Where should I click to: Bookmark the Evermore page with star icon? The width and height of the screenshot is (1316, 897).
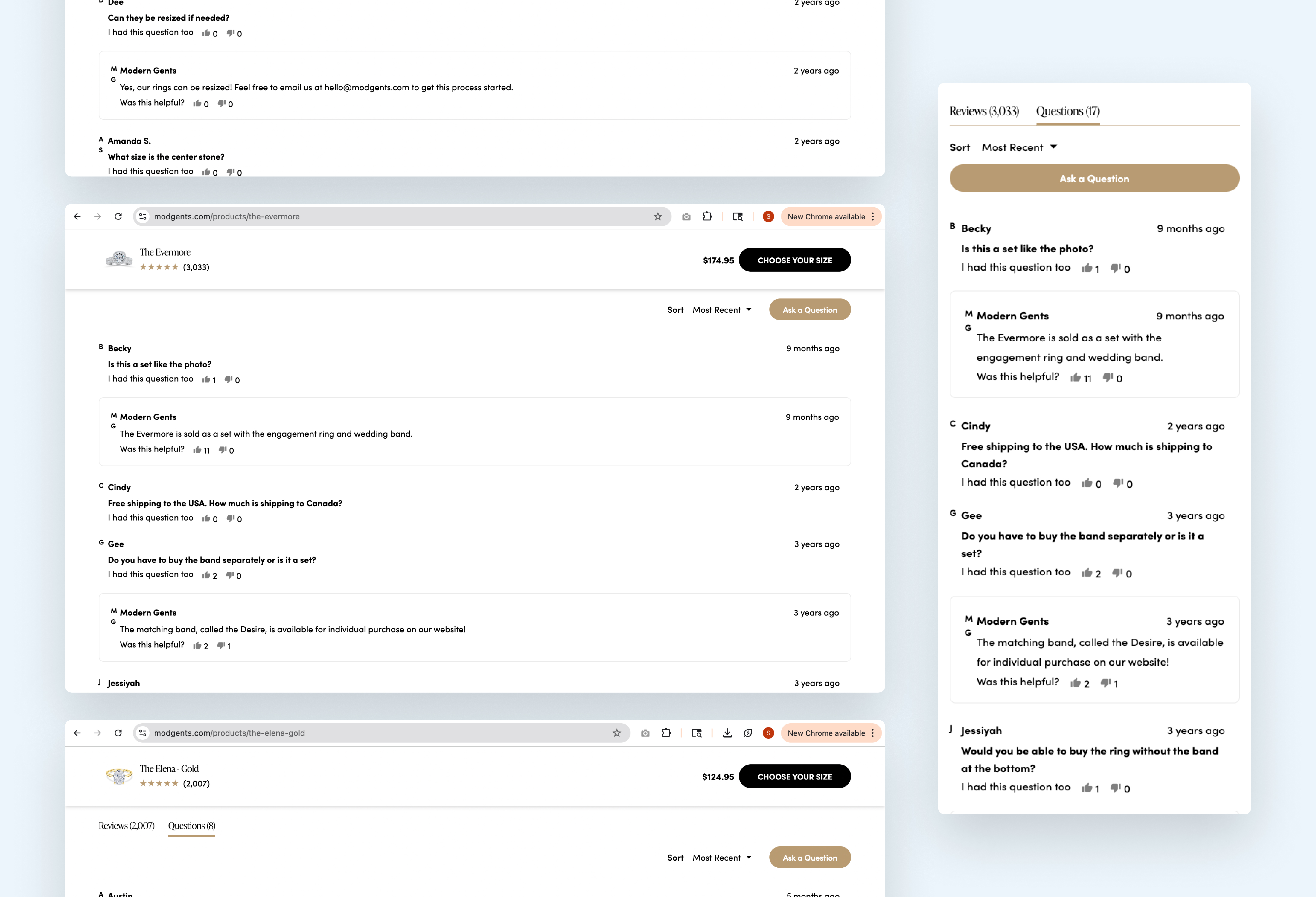(x=657, y=217)
